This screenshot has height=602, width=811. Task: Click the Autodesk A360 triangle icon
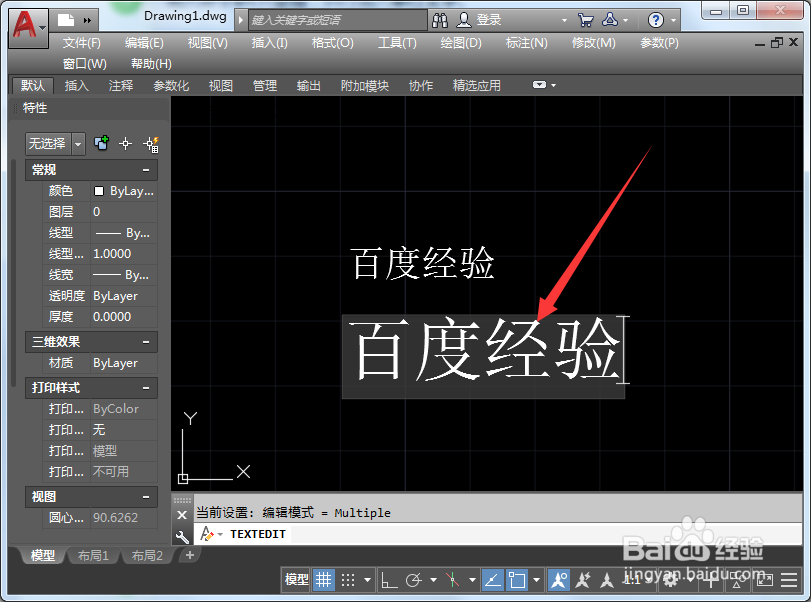click(x=610, y=20)
